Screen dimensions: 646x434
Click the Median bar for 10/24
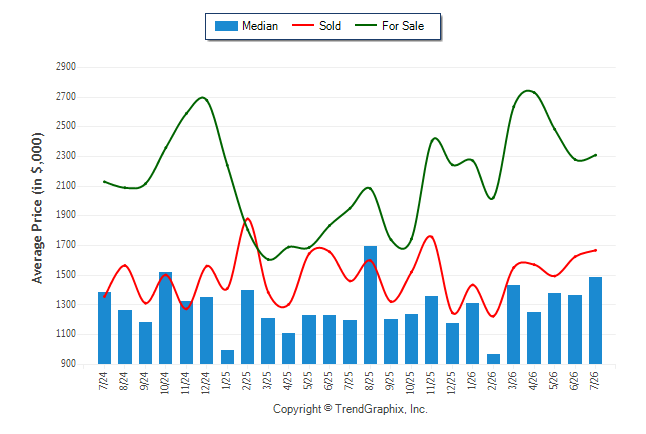[165, 318]
